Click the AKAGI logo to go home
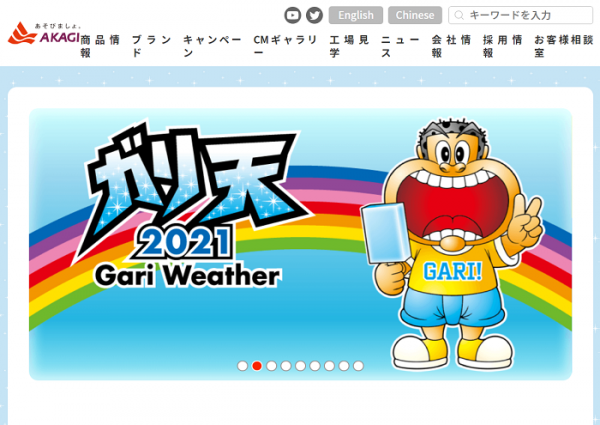600x425 pixels. coord(40,34)
